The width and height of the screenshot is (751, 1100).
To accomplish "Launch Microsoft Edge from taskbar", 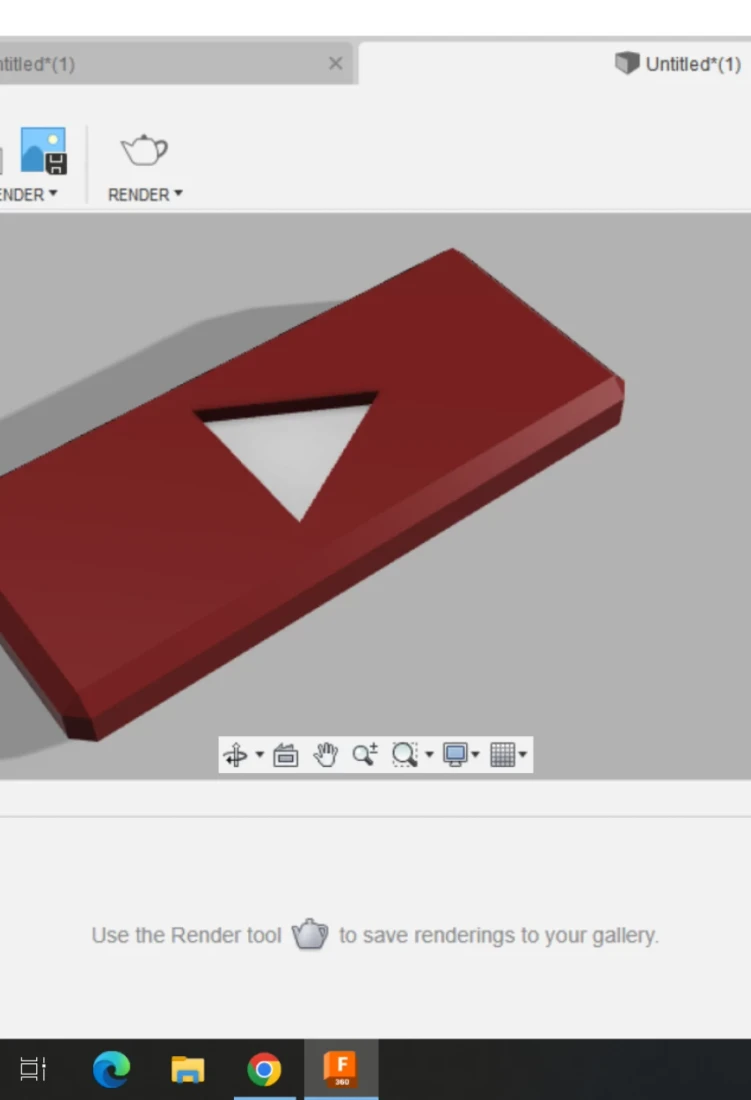I will coord(111,1069).
